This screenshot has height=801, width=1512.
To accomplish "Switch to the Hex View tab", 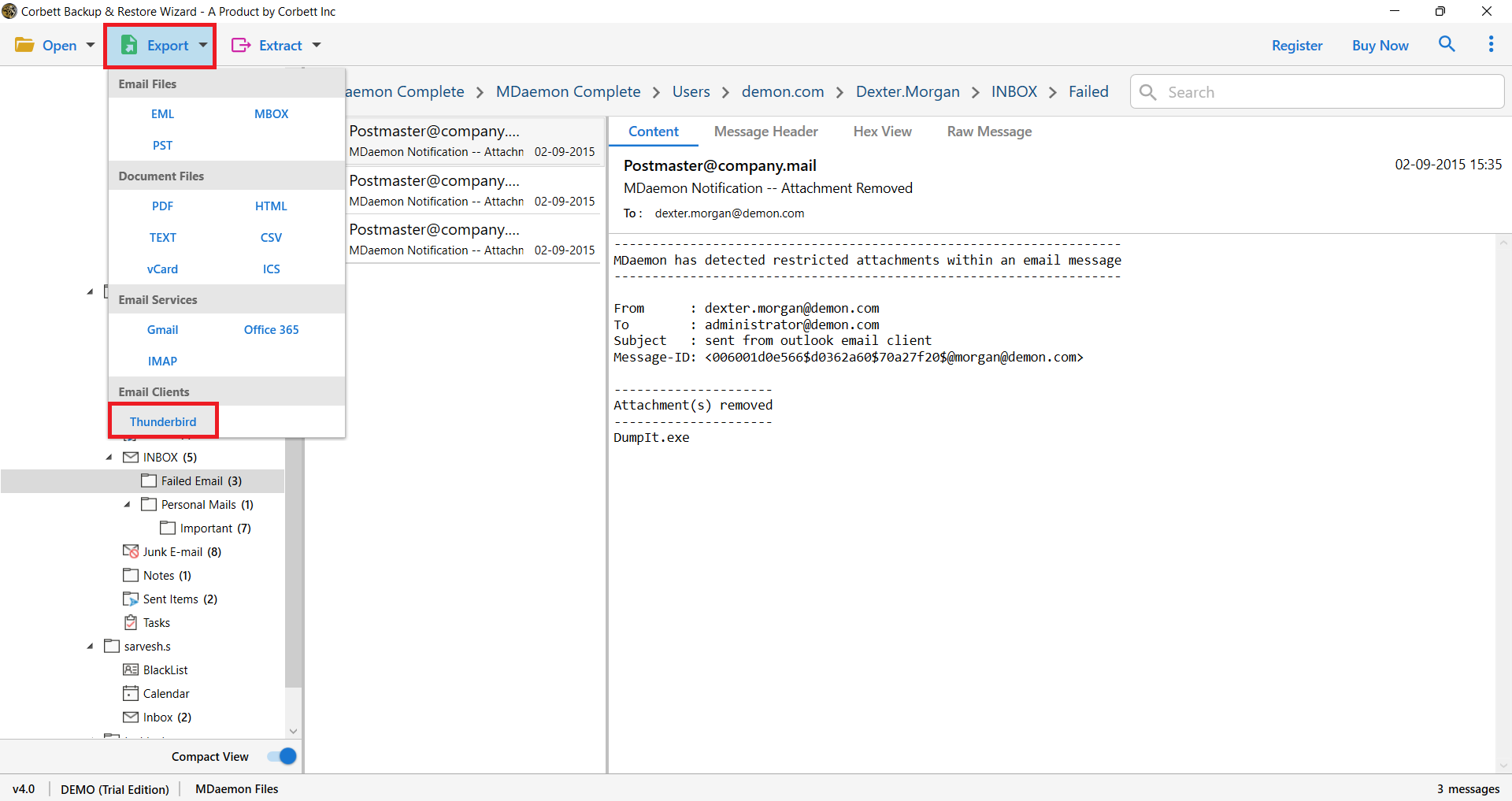I will point(882,132).
